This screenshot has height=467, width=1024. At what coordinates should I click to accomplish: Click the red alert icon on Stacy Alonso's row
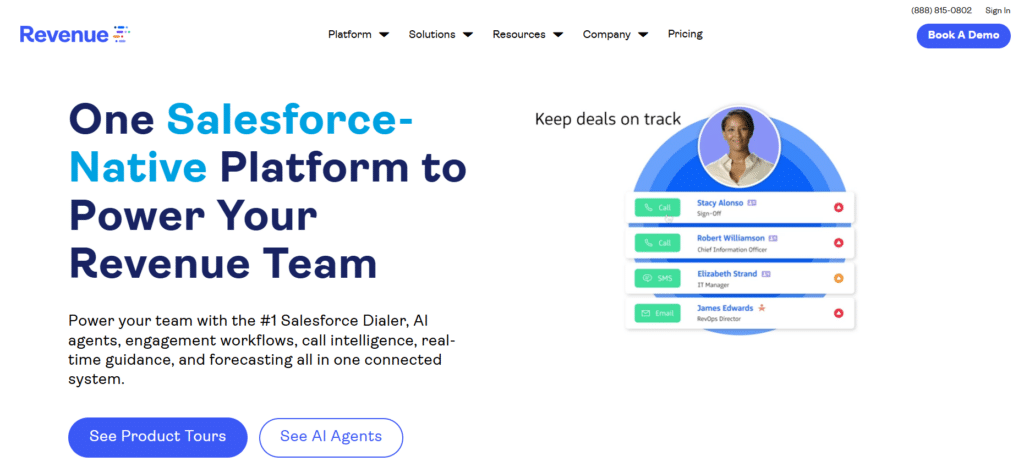click(x=838, y=207)
